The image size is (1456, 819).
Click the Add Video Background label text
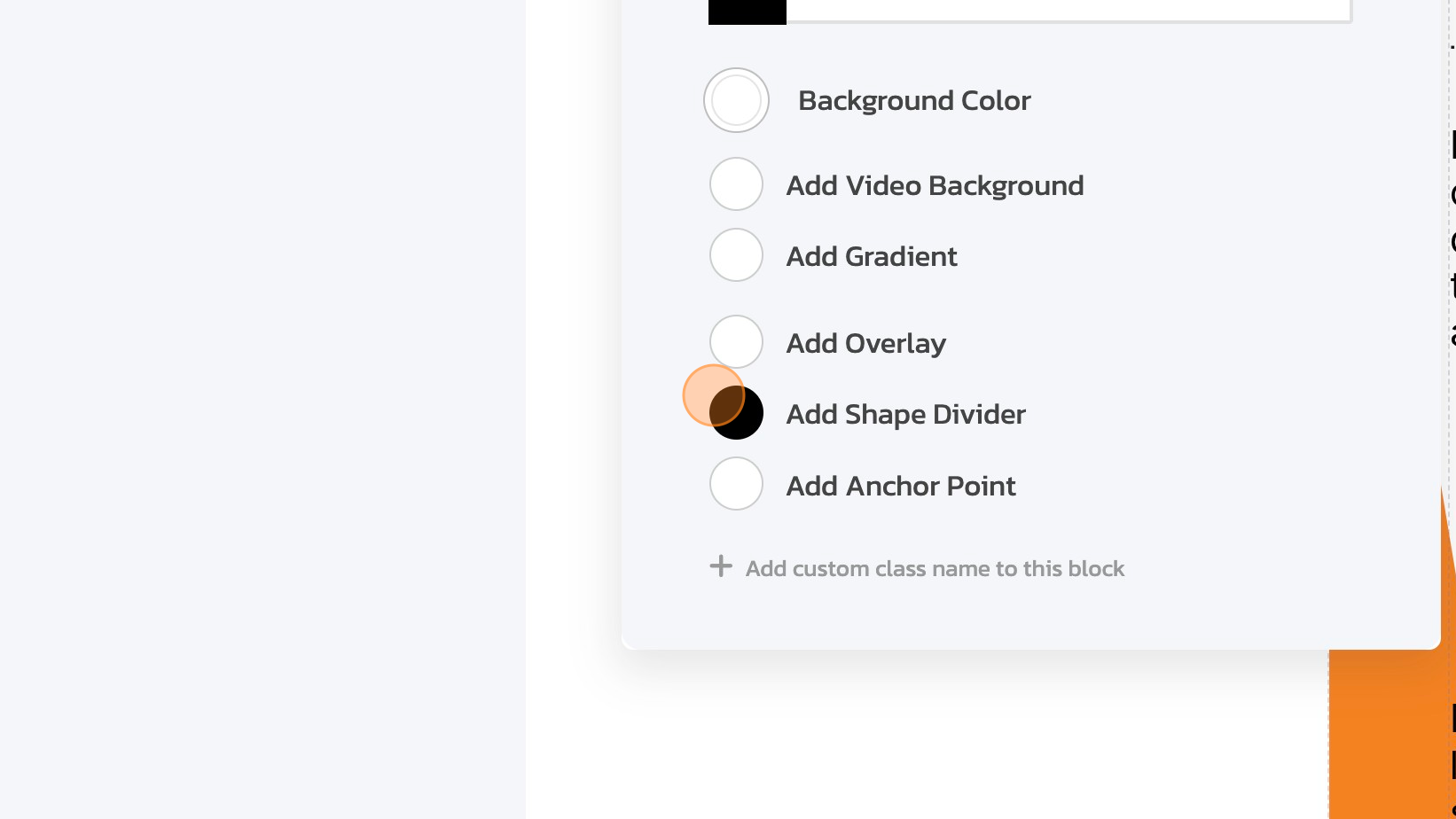[935, 185]
